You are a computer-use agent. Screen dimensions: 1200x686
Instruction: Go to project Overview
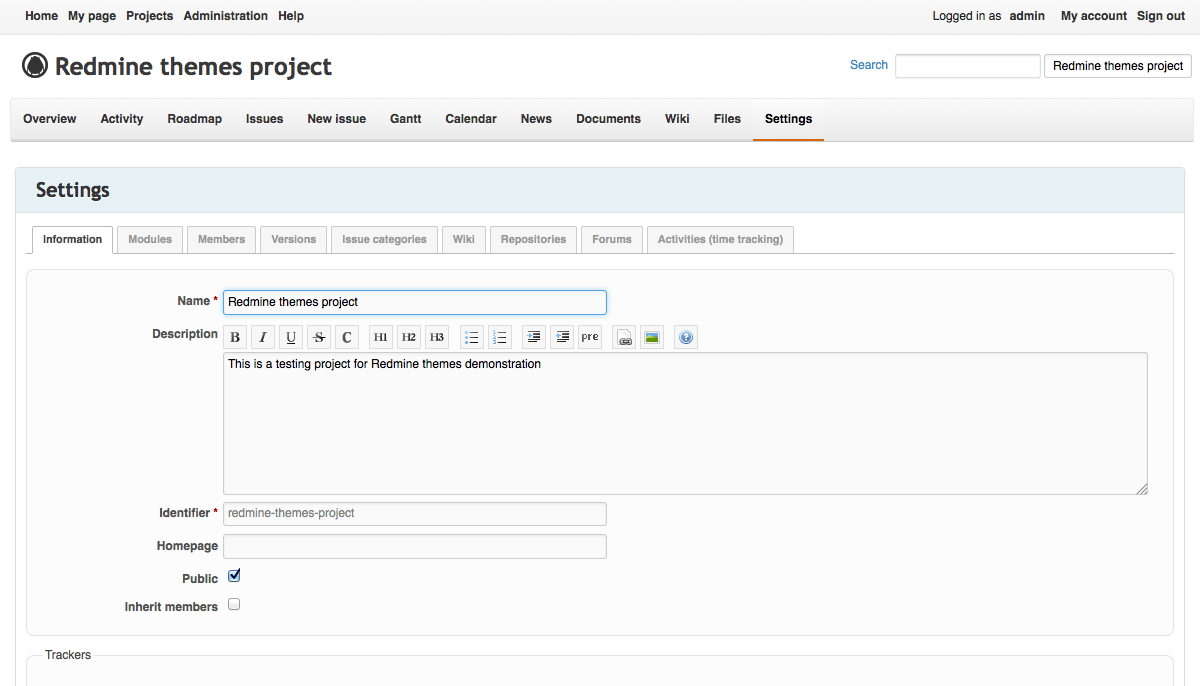pyautogui.click(x=50, y=119)
